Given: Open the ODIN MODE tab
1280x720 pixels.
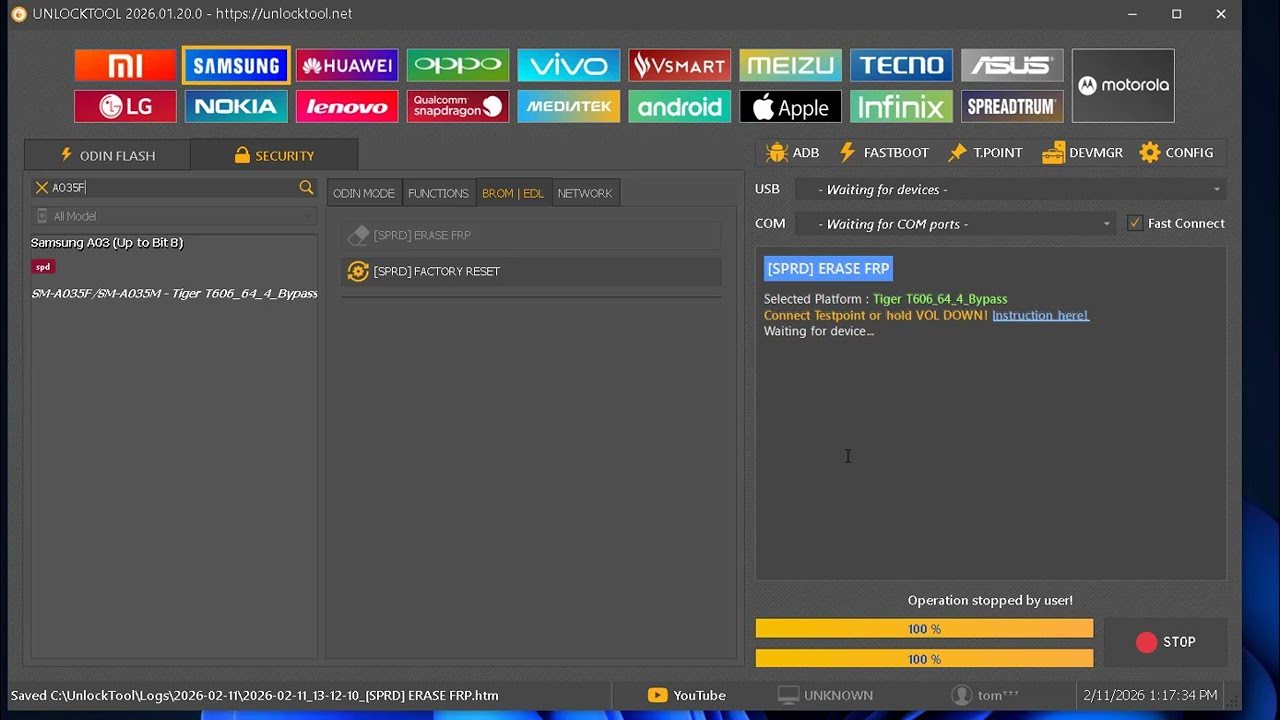Looking at the screenshot, I should tap(364, 193).
